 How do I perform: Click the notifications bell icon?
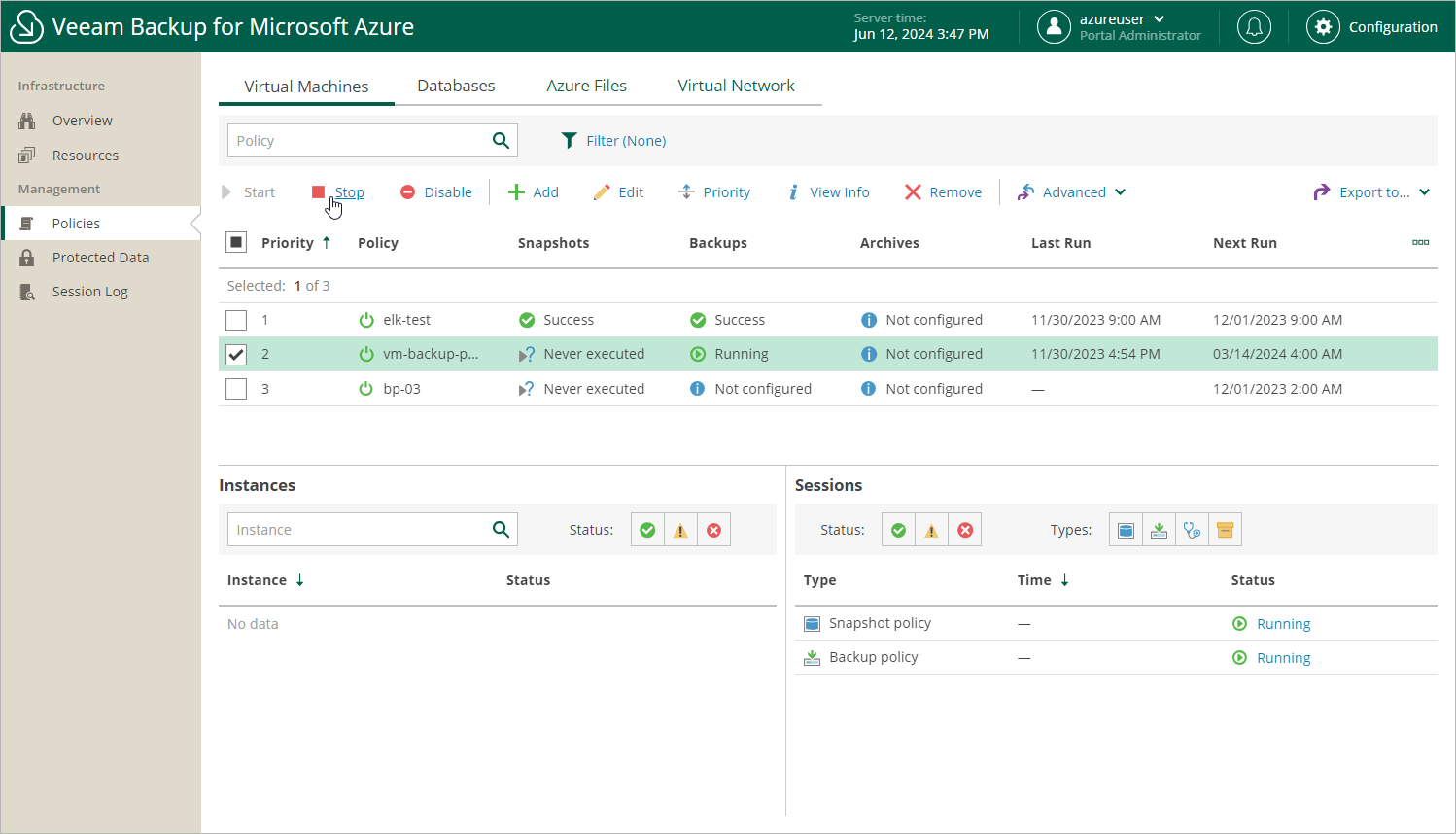coord(1254,27)
